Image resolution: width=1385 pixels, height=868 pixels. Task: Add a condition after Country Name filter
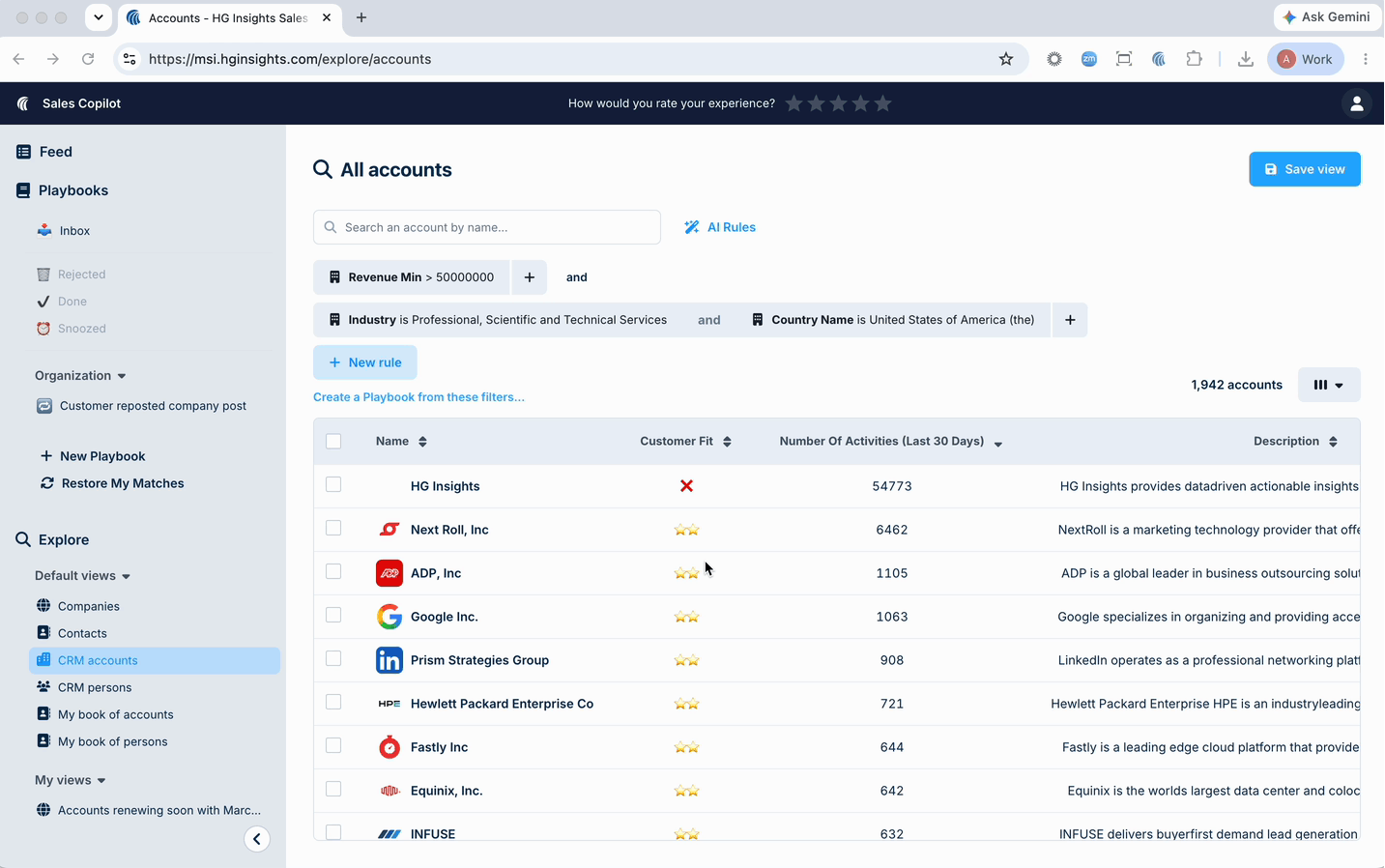click(1070, 320)
